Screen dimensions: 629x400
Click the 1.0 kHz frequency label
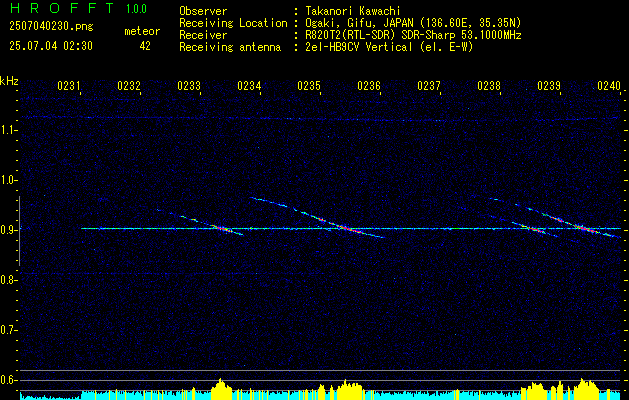coord(7,180)
